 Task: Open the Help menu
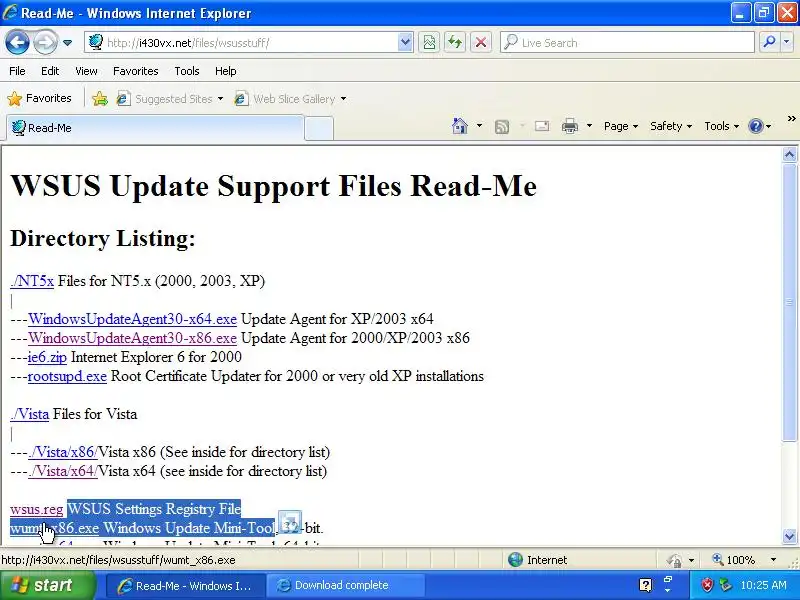226,71
